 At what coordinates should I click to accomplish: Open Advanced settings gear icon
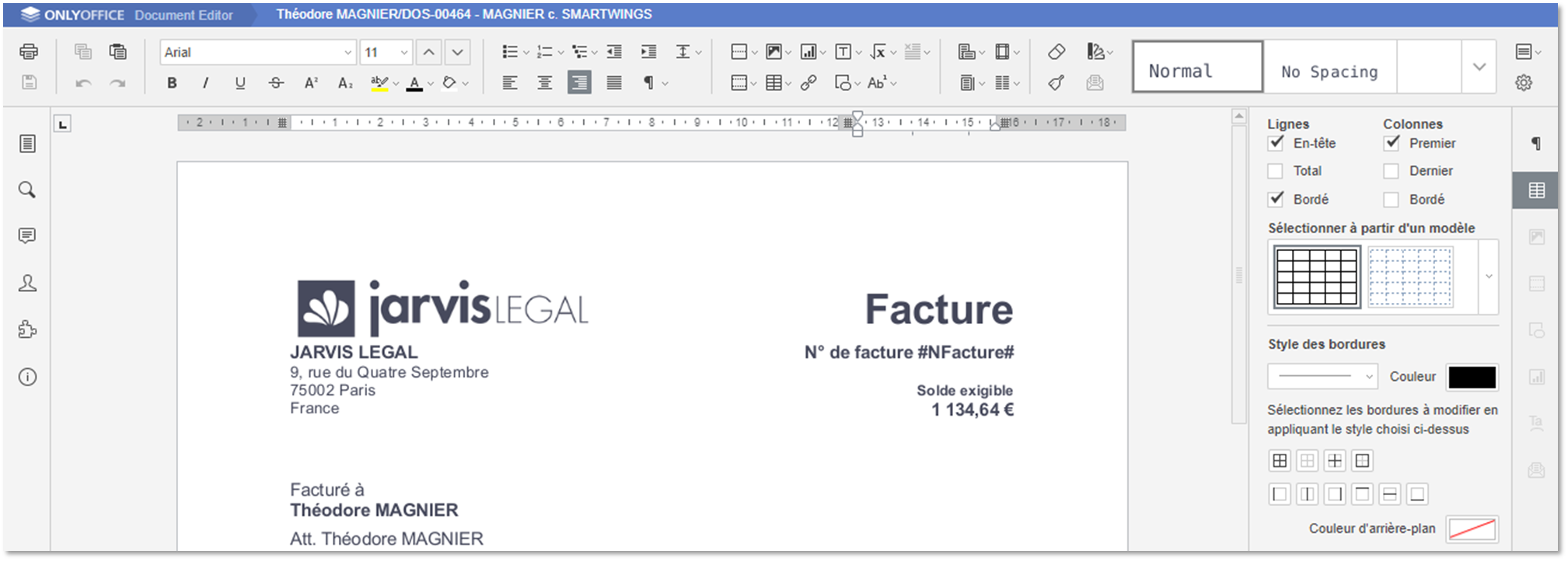1524,82
